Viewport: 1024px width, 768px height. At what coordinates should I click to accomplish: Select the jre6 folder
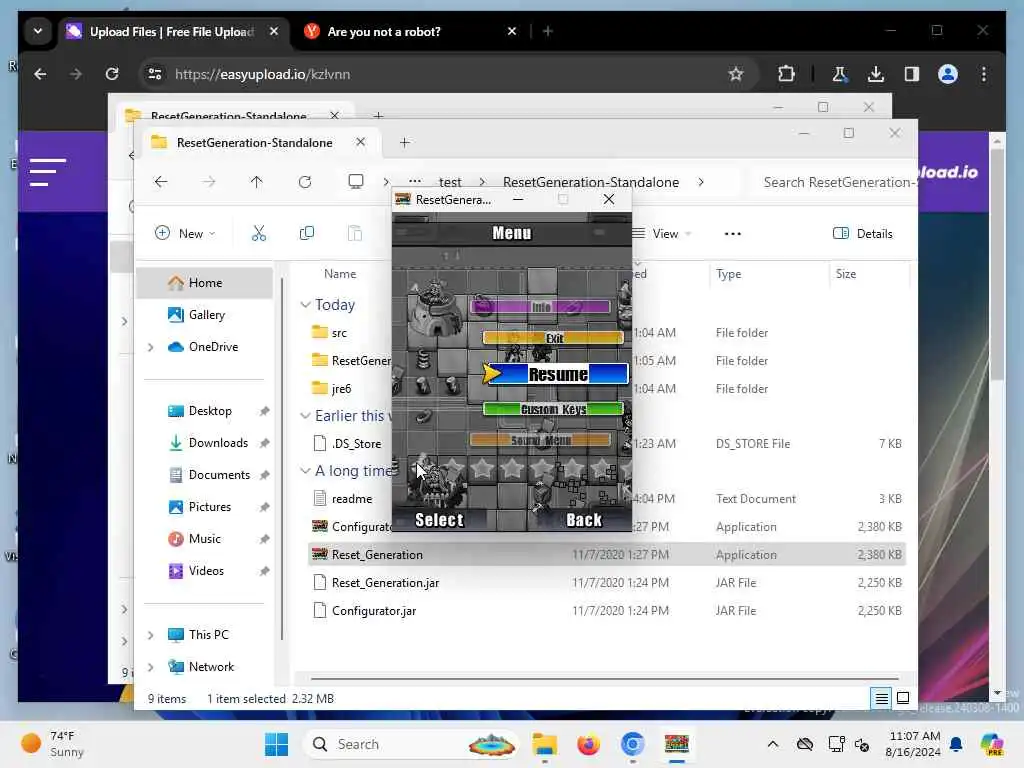pos(341,389)
